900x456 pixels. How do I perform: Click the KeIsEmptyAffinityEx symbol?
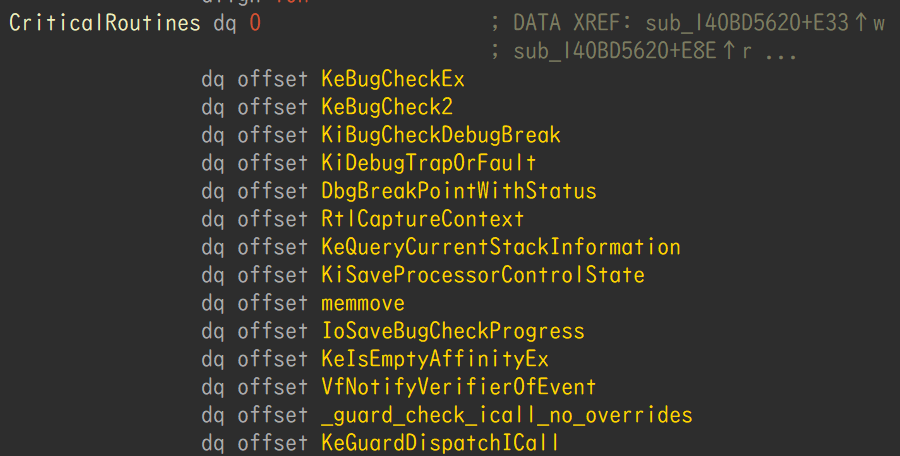[435, 360]
